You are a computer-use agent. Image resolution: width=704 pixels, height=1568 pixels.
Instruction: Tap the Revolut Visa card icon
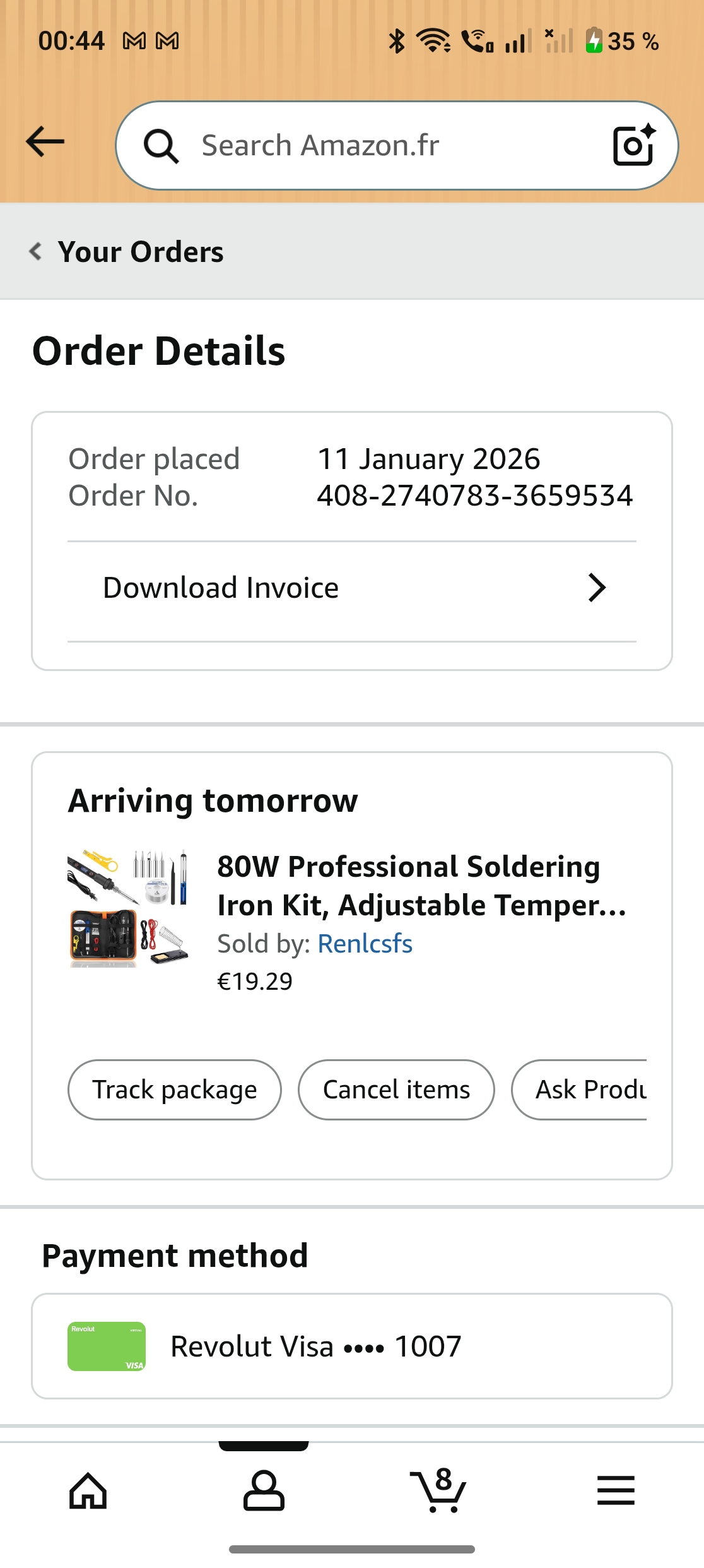[x=107, y=1346]
